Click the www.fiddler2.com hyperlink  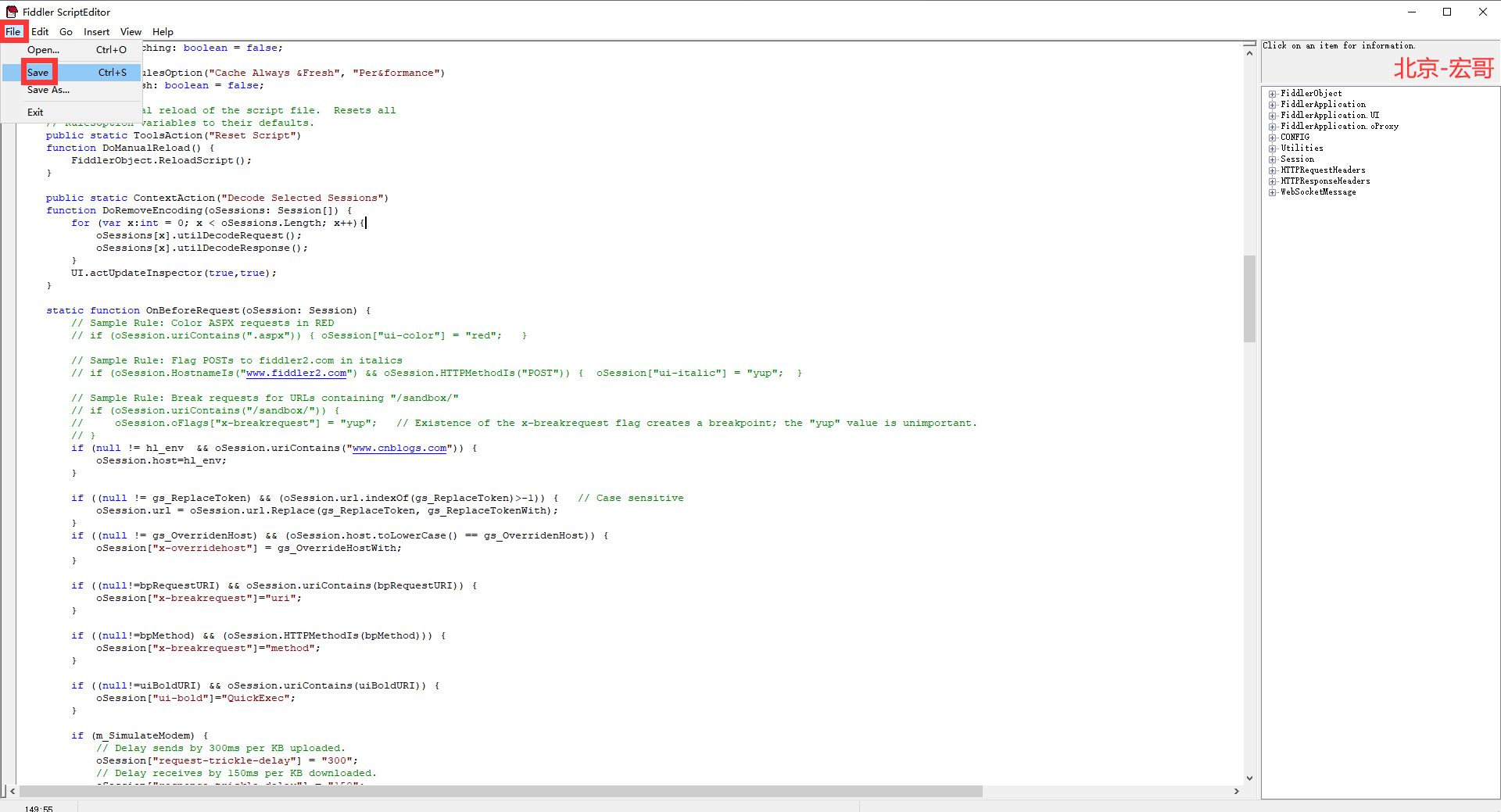click(296, 374)
